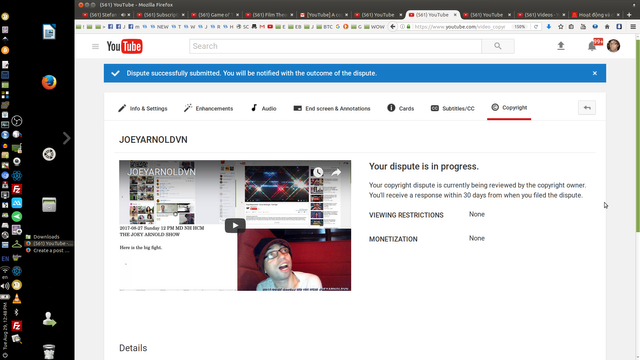Click the video title JOEYARNOLDVN overlay
Screen dimensions: 640x360
click(x=161, y=172)
